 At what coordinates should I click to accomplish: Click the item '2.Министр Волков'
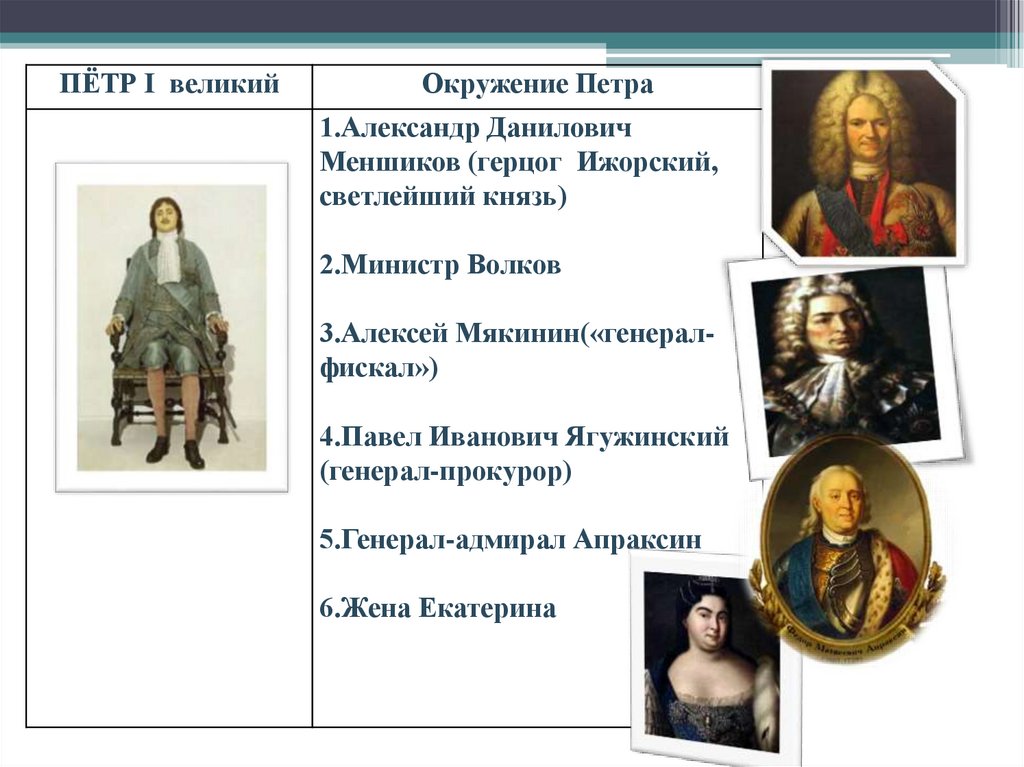(x=440, y=265)
